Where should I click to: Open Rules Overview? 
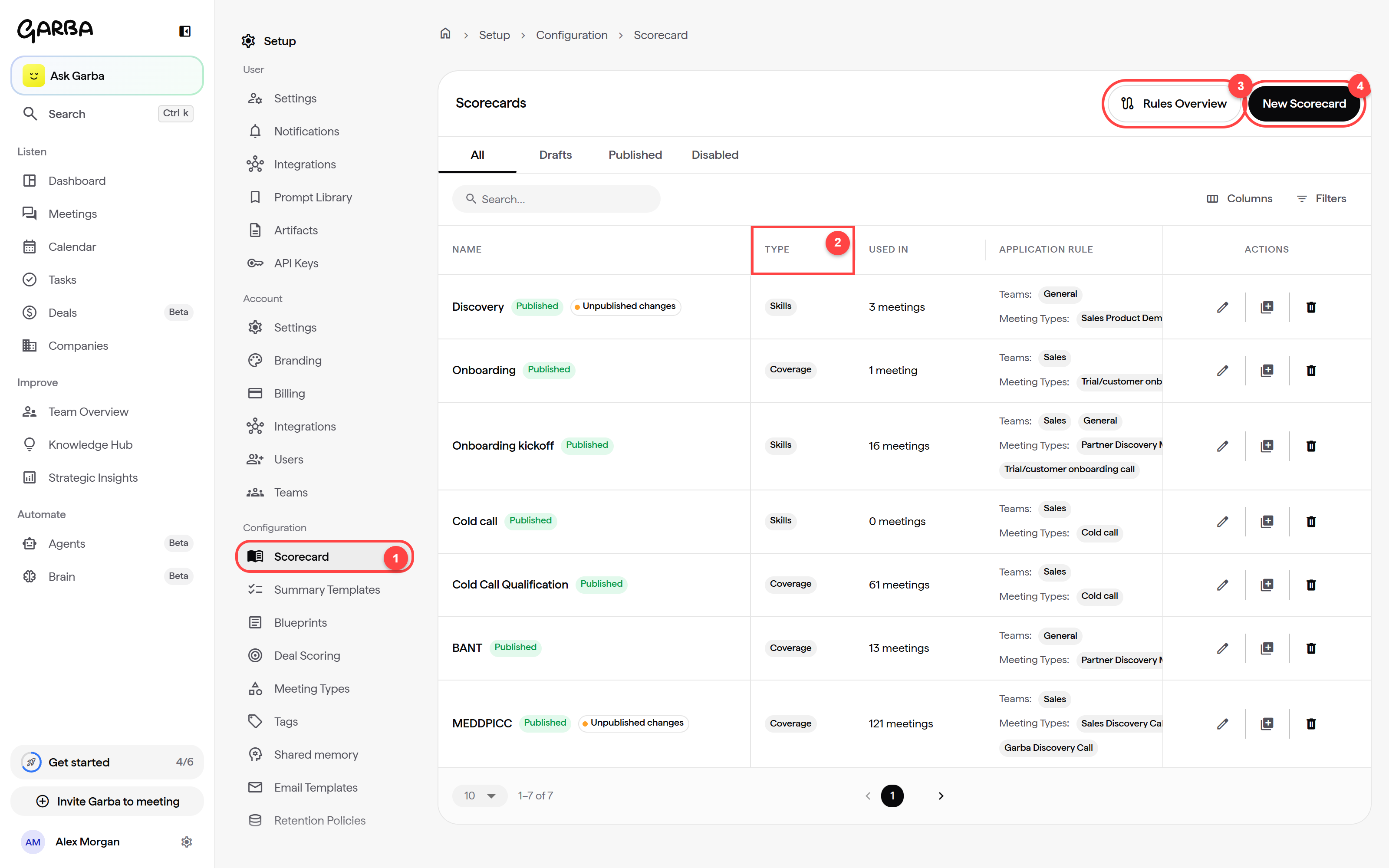(1174, 104)
